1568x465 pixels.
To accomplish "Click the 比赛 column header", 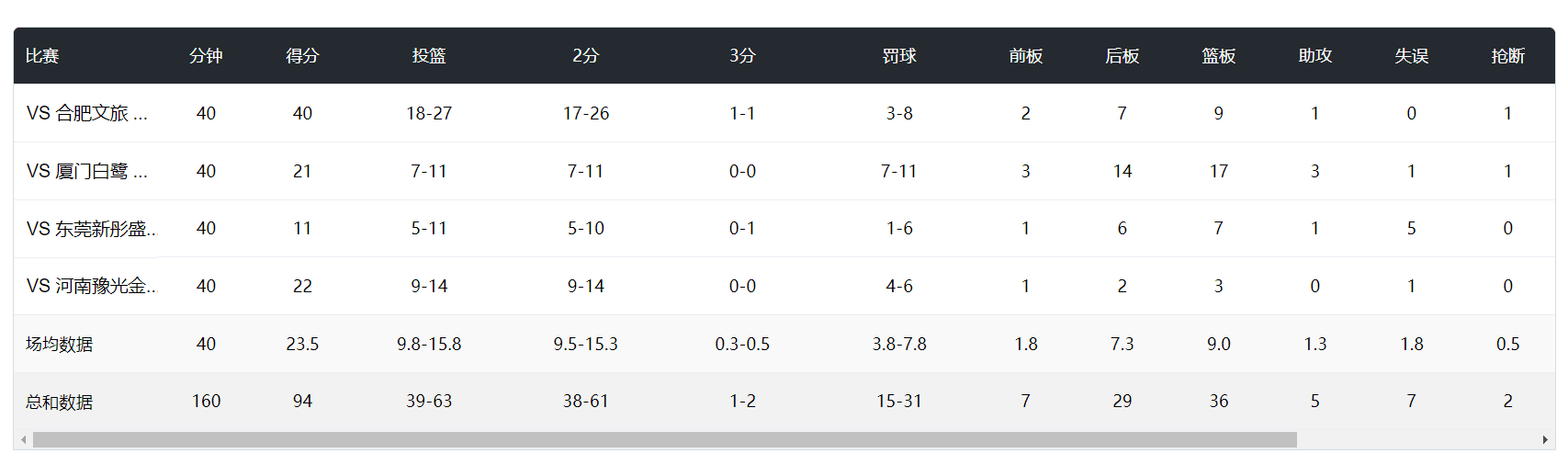I will pyautogui.click(x=42, y=56).
